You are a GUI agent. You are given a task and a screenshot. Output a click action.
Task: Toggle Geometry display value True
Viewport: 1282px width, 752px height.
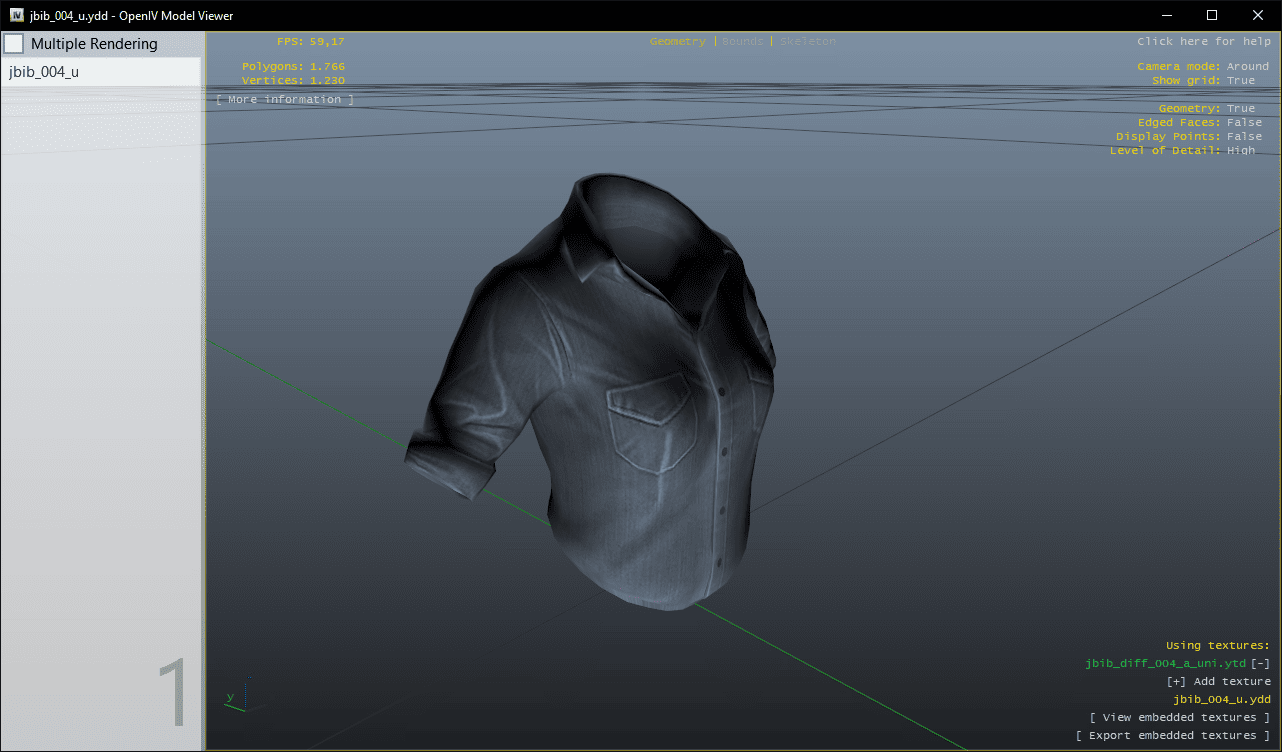pos(1240,109)
